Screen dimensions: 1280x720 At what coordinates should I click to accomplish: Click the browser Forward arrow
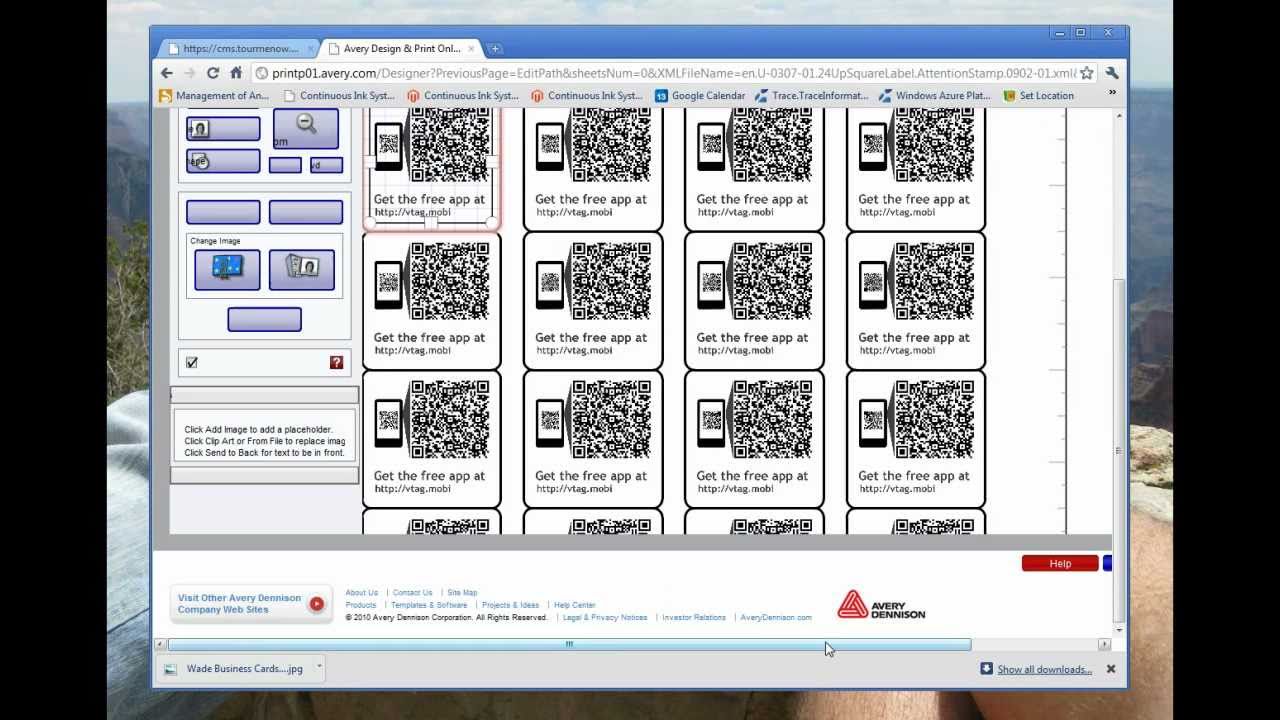189,73
